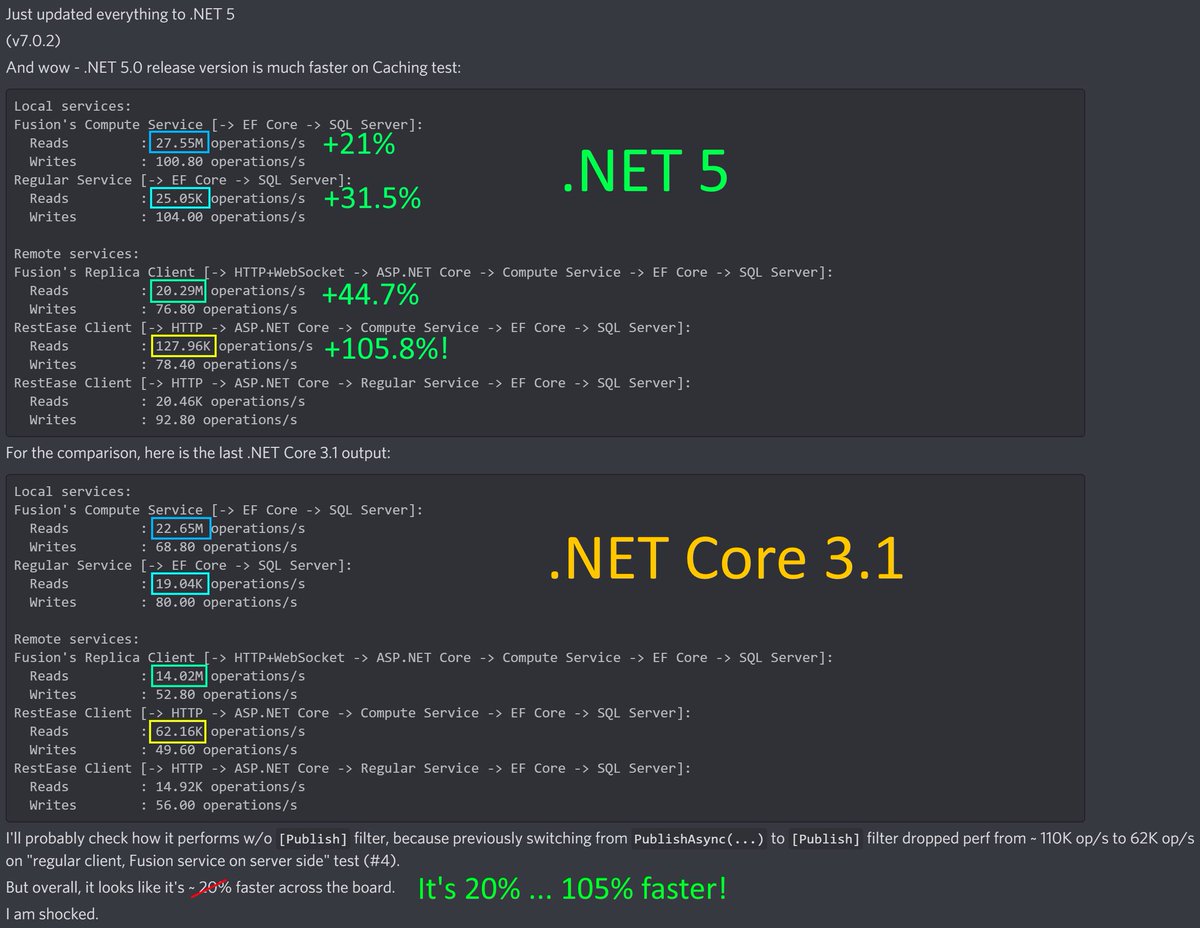This screenshot has height=928, width=1200.
Task: Click the '22.65M operations/s' Reads value
Action: [x=230, y=528]
